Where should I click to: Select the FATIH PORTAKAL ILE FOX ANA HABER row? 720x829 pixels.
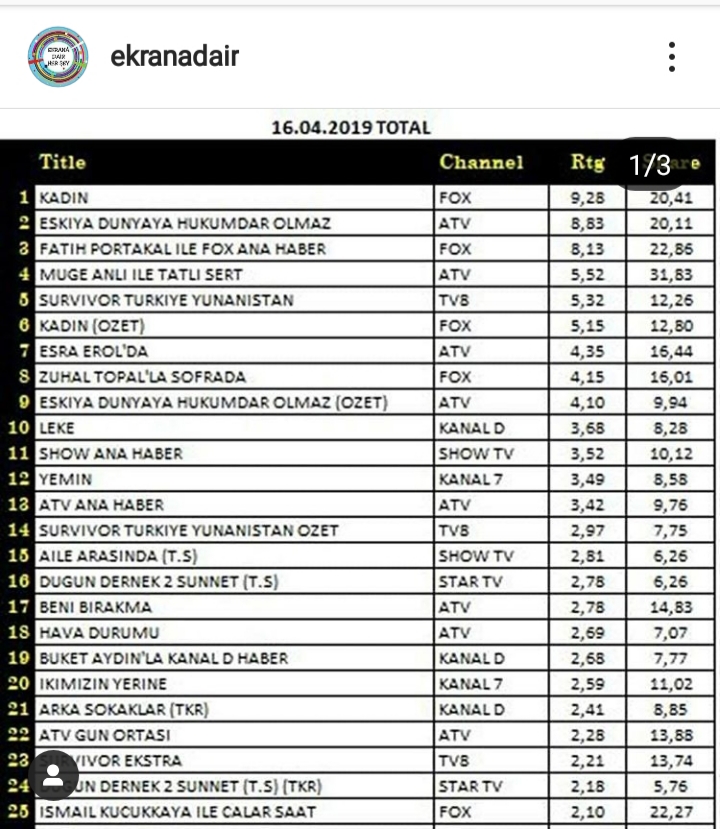pyautogui.click(x=182, y=249)
